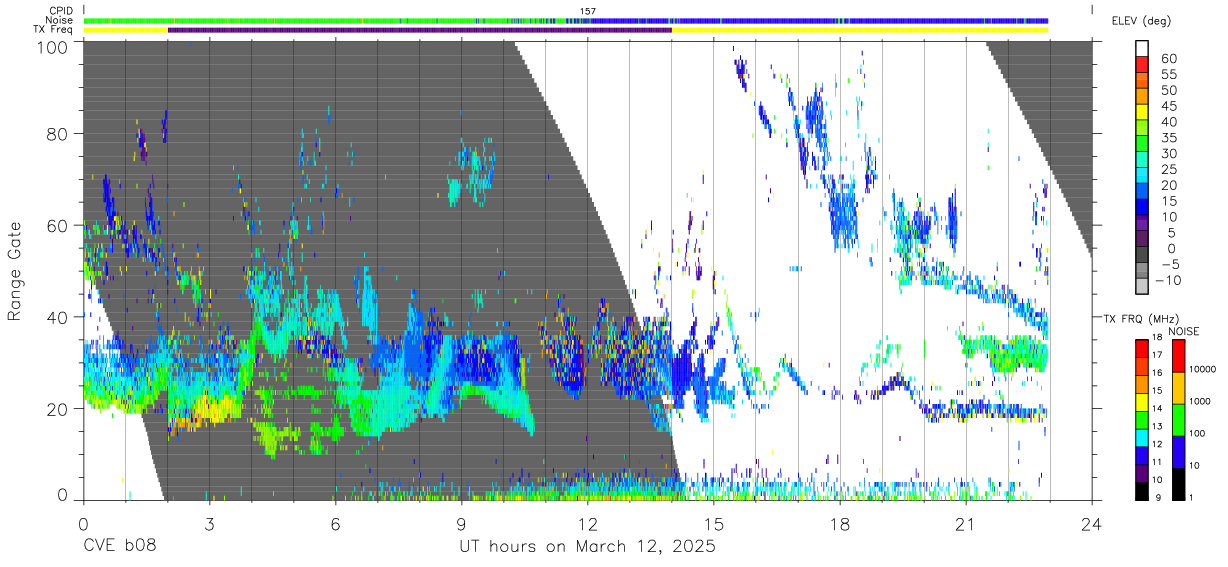This screenshot has height=567, width=1228.
Task: Click the 18 tick on UT hours axis
Action: click(x=839, y=524)
